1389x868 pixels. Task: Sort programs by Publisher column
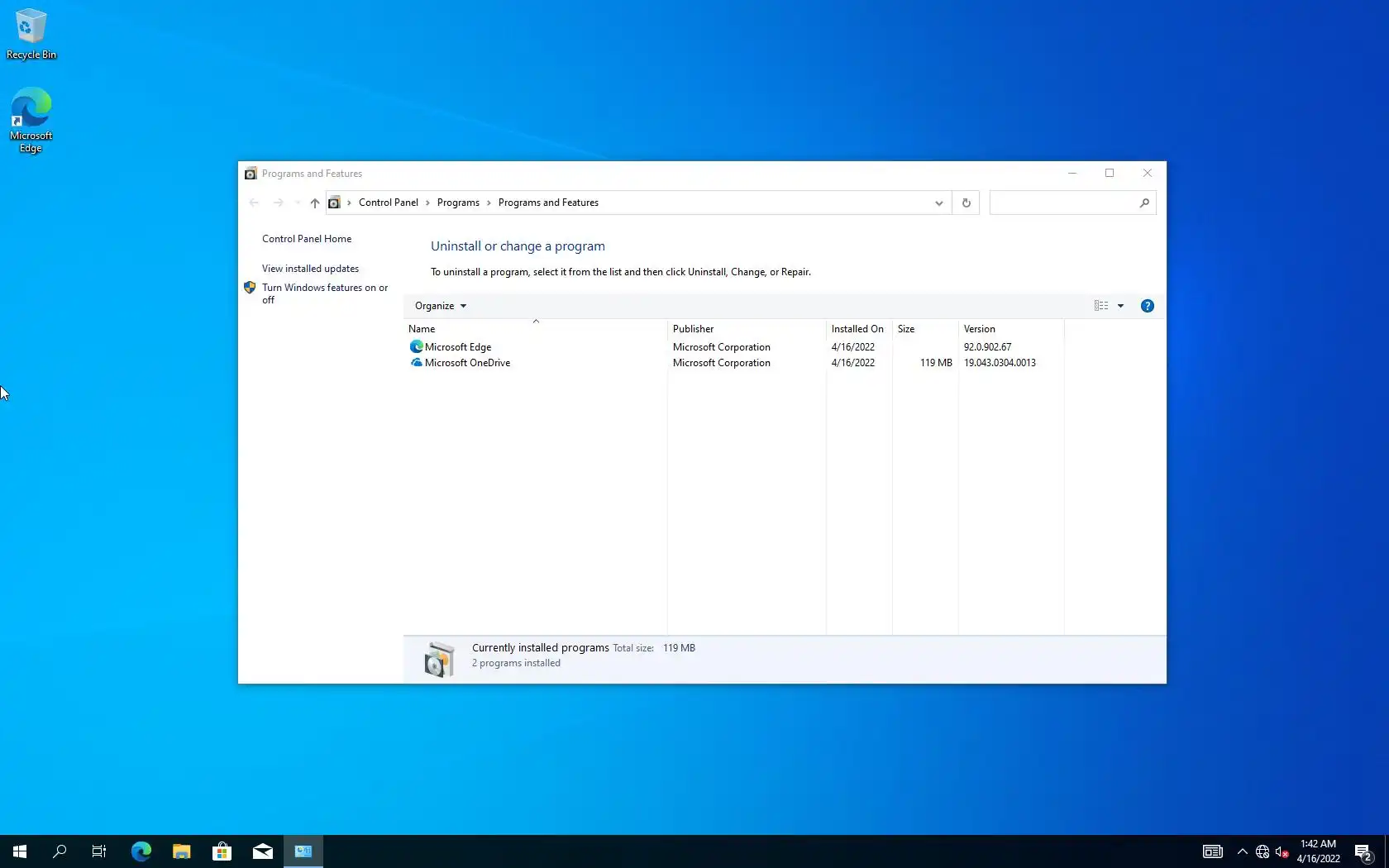click(x=747, y=329)
